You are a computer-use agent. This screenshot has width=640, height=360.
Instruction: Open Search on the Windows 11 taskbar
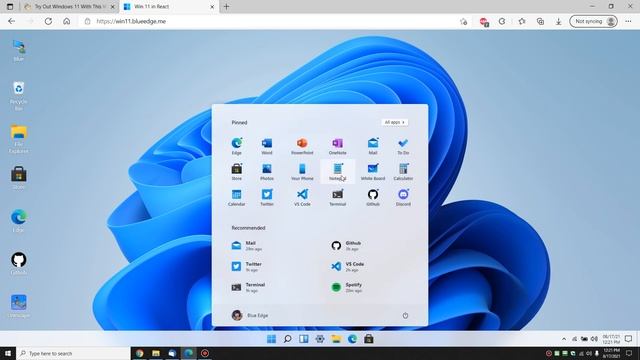287,339
